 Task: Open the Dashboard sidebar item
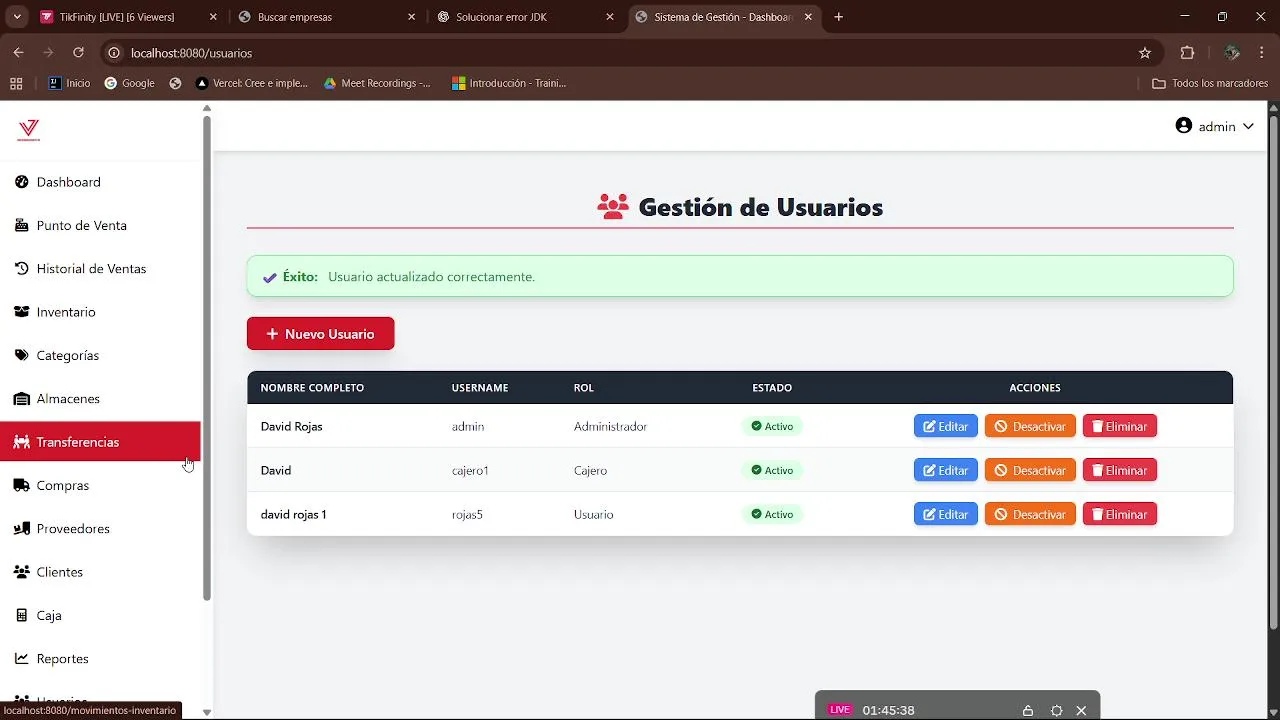100,182
